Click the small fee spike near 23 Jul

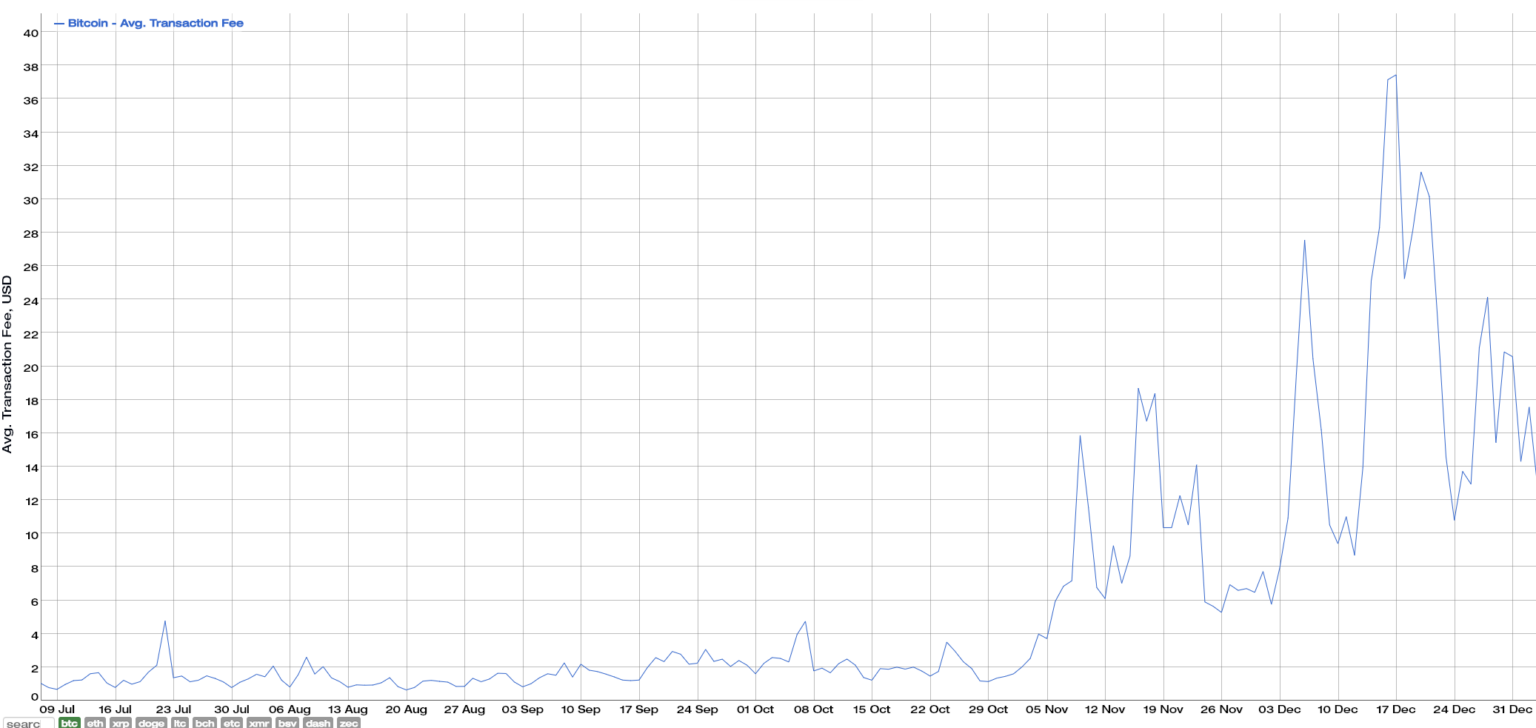165,621
